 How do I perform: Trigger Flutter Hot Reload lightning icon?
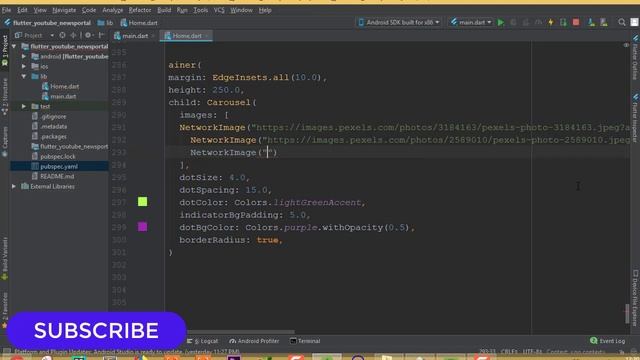point(551,22)
